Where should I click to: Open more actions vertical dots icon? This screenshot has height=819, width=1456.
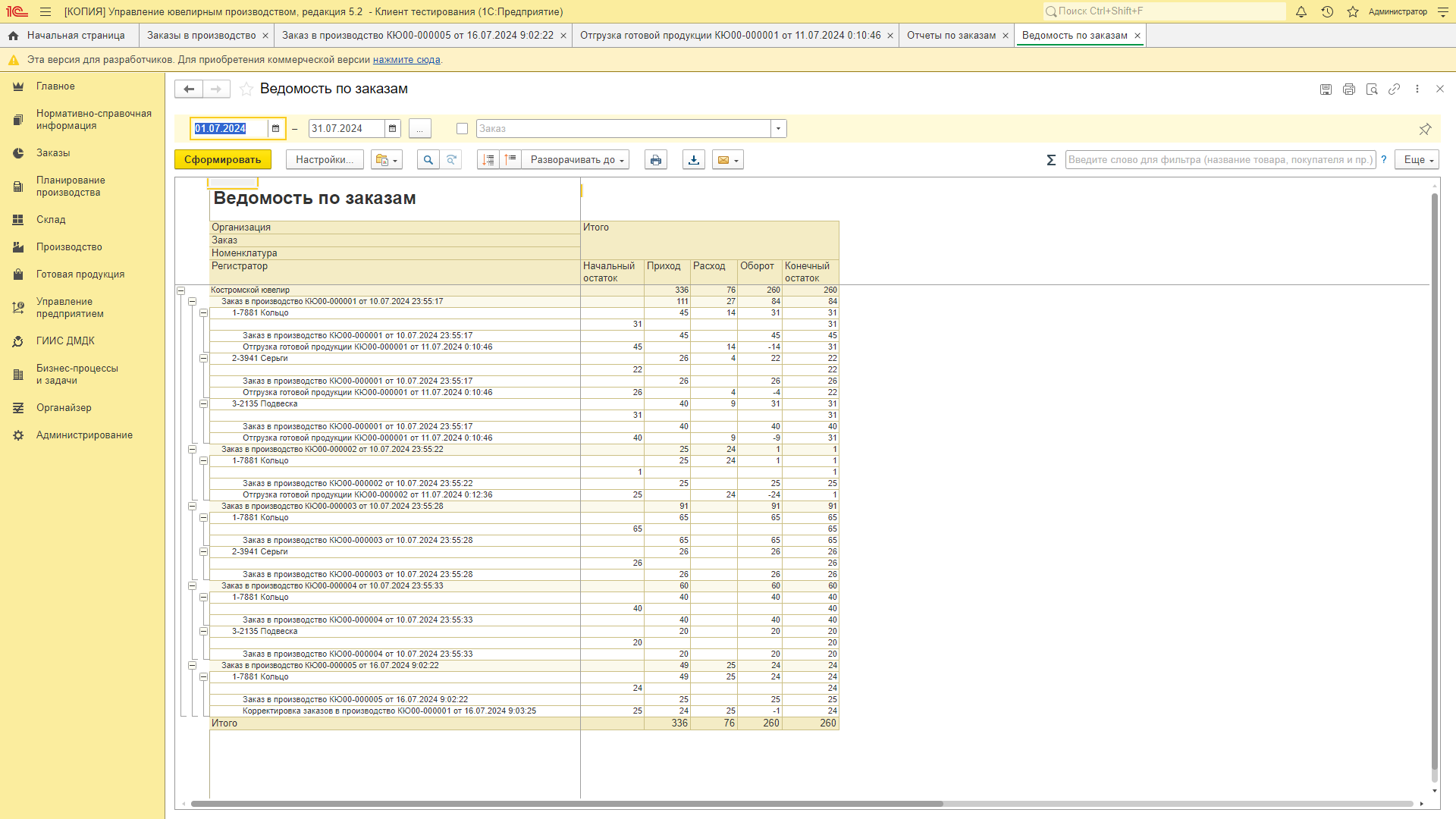coord(1417,89)
